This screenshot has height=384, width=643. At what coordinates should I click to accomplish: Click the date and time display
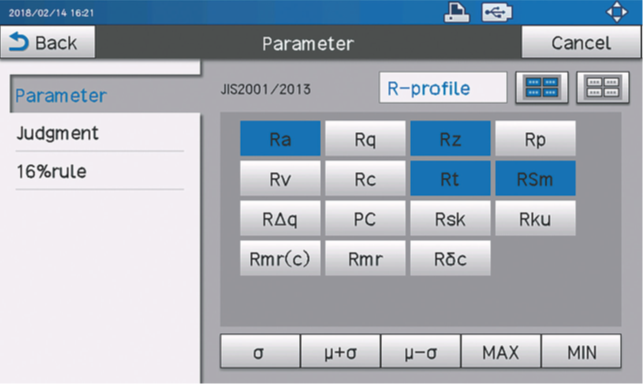[51, 13]
